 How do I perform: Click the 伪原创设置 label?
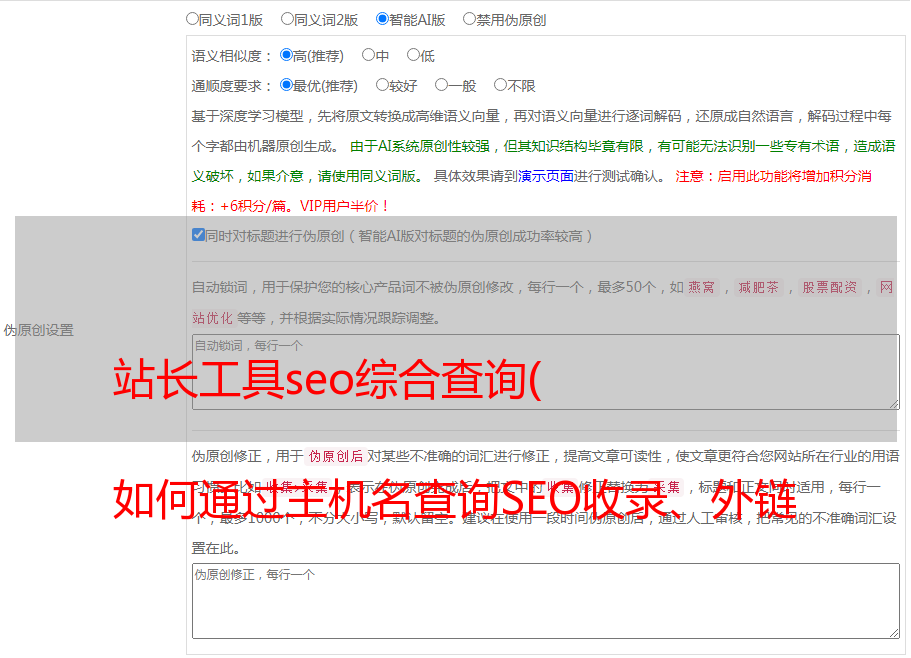[x=38, y=330]
